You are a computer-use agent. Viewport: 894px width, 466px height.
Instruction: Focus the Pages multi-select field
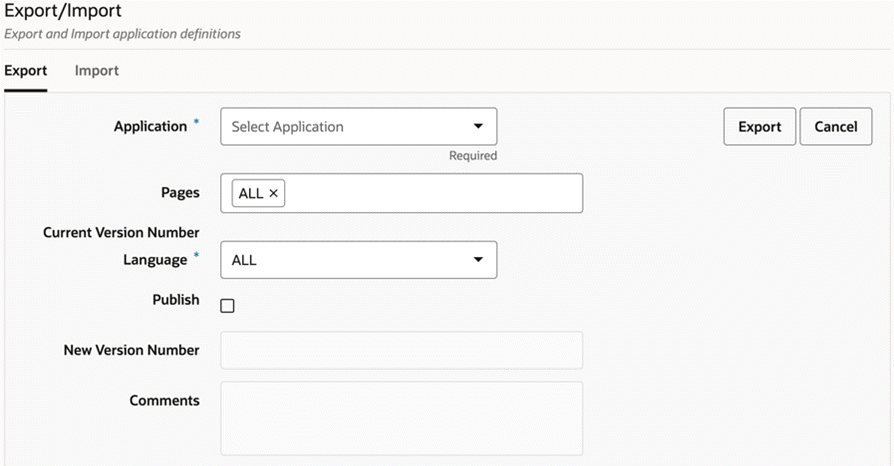pyautogui.click(x=430, y=194)
